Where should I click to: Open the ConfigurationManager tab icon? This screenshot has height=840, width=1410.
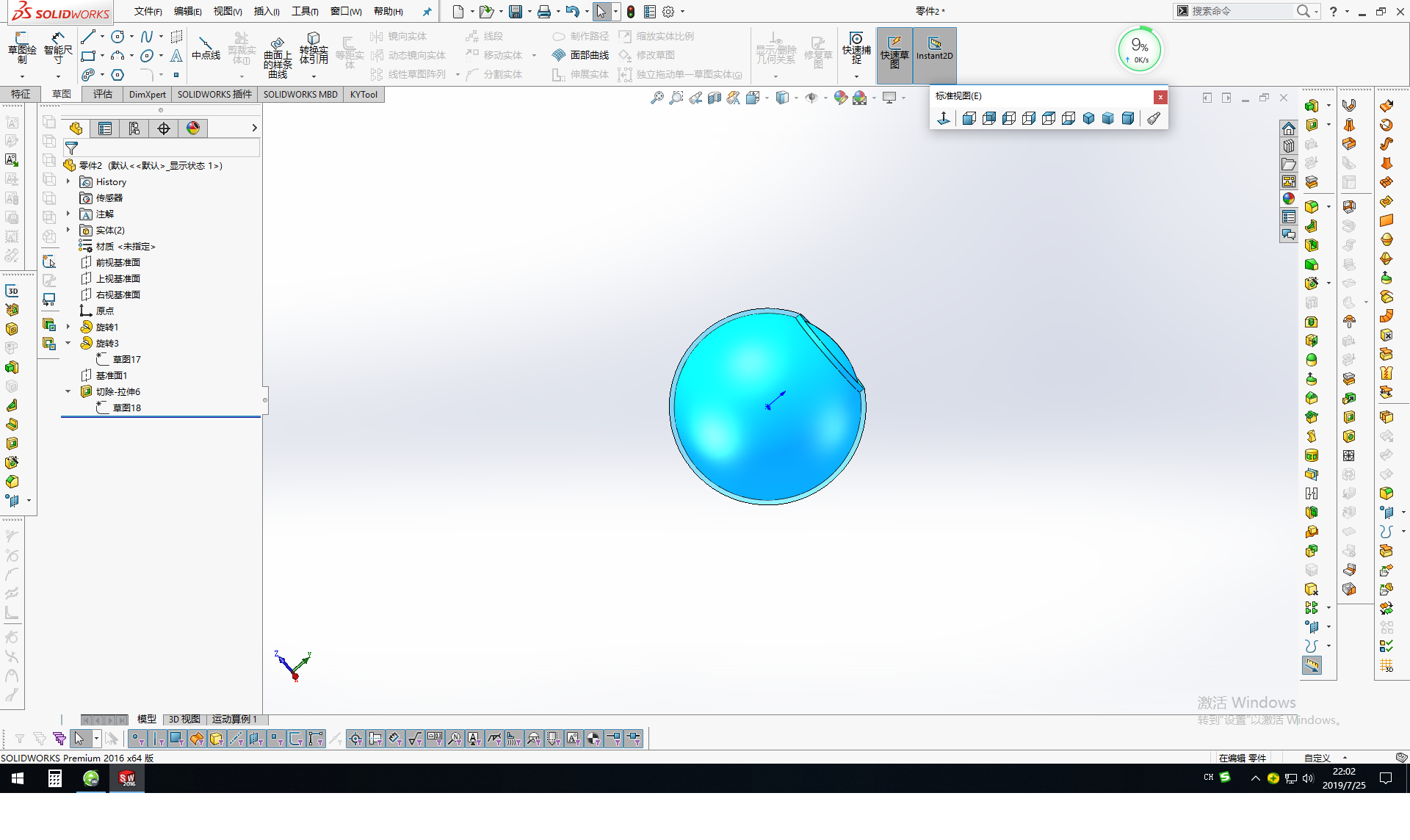pyautogui.click(x=134, y=128)
